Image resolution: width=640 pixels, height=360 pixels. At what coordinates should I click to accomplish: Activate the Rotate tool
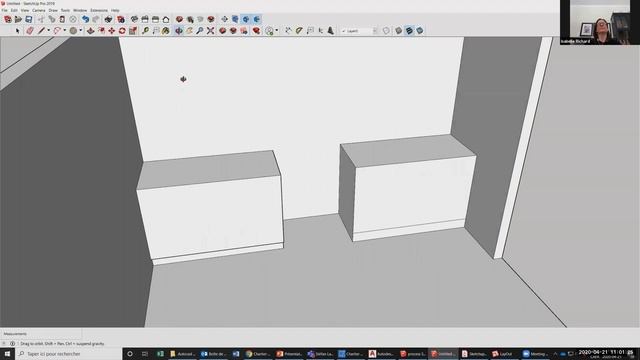(122, 31)
